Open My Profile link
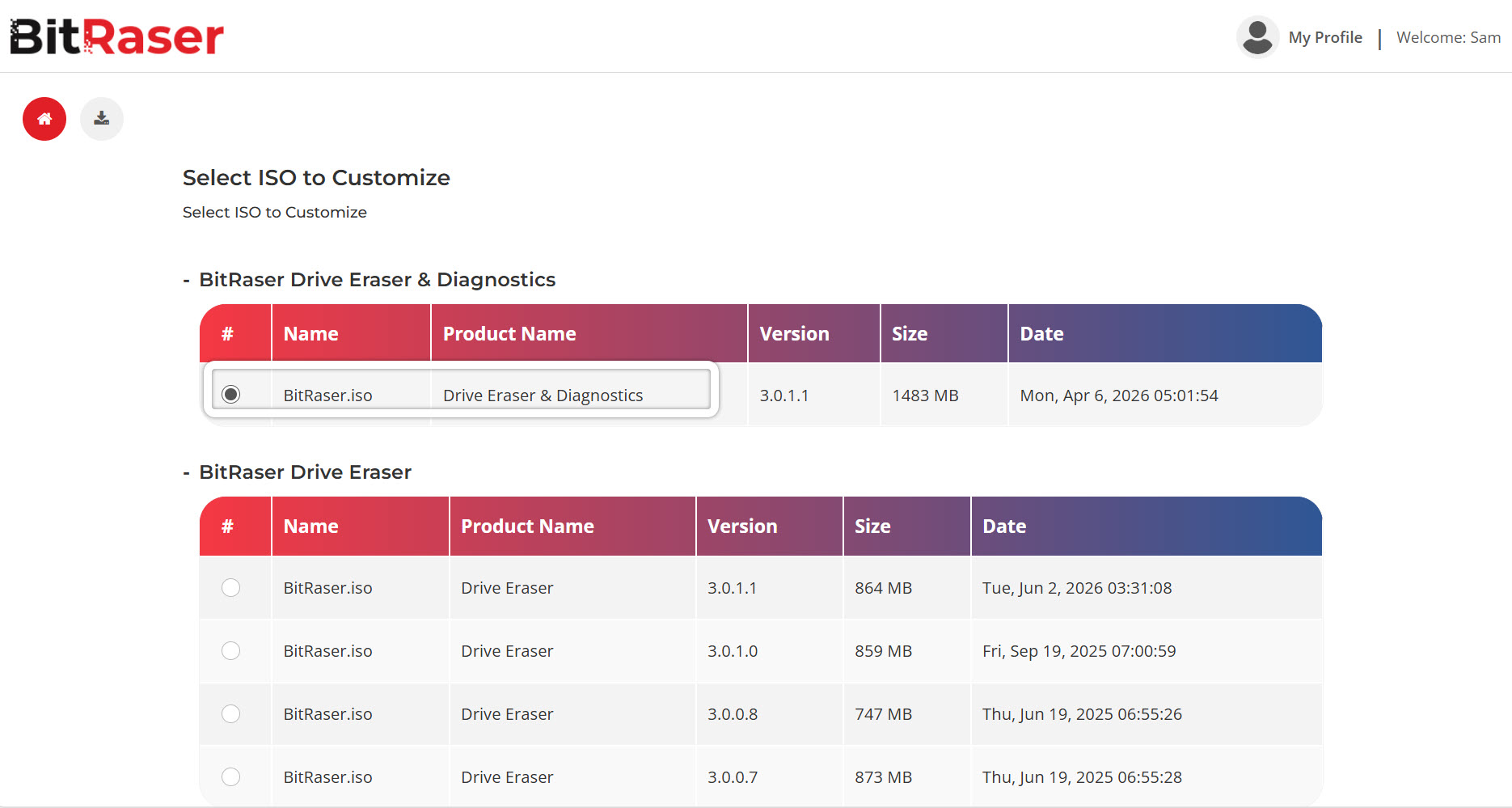Viewport: 1512px width, 808px height. (1325, 37)
